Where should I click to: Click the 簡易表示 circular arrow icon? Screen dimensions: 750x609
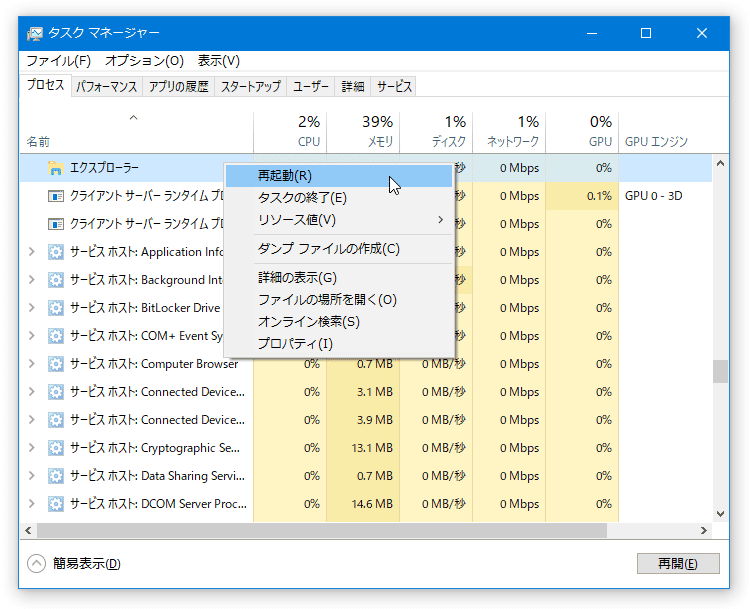[x=36, y=564]
